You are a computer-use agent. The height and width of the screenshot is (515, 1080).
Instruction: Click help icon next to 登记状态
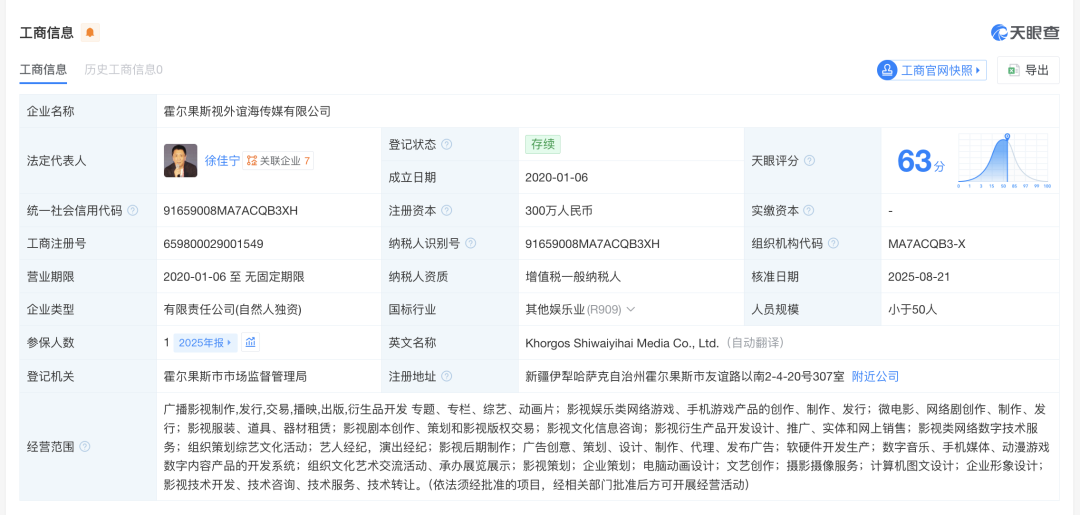[x=446, y=145]
